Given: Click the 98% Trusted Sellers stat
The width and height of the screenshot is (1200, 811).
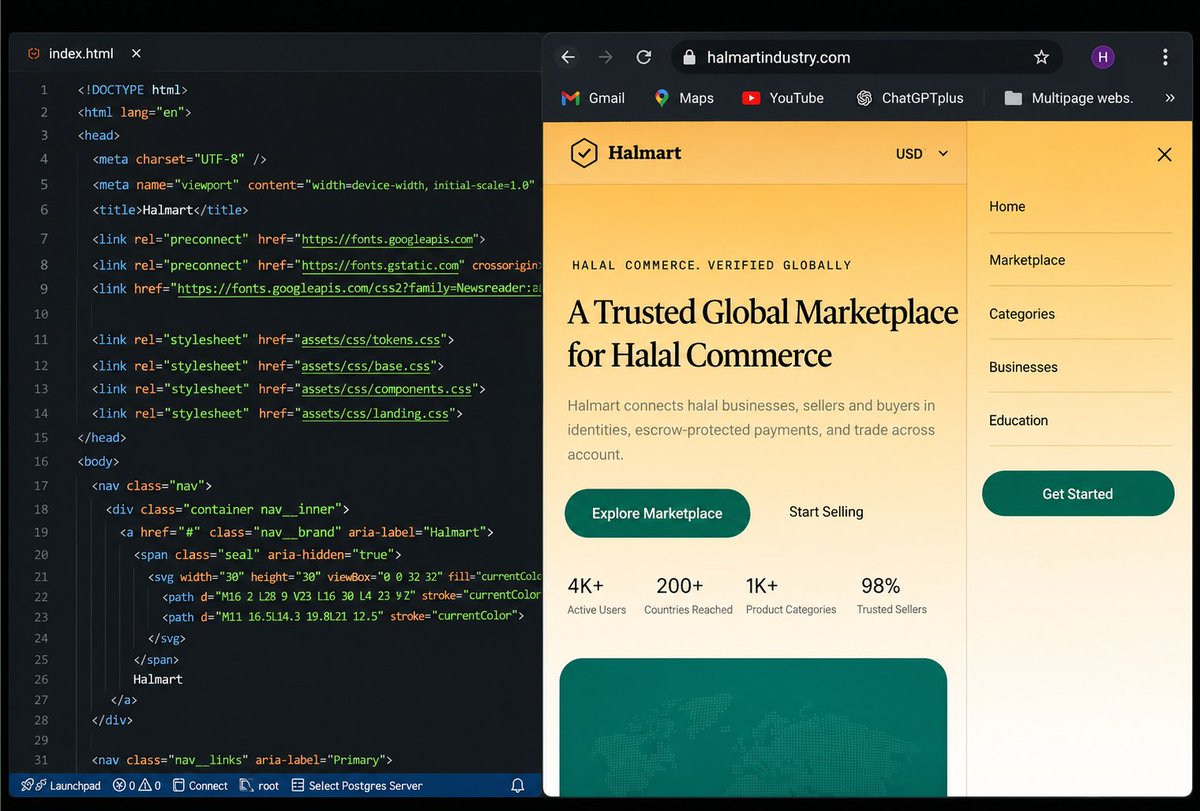Looking at the screenshot, I should (x=892, y=595).
